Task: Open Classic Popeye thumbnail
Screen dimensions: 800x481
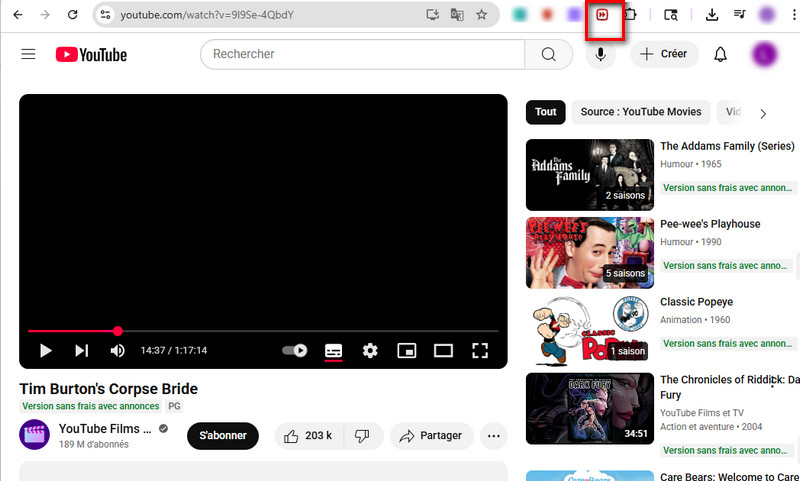Action: click(590, 331)
